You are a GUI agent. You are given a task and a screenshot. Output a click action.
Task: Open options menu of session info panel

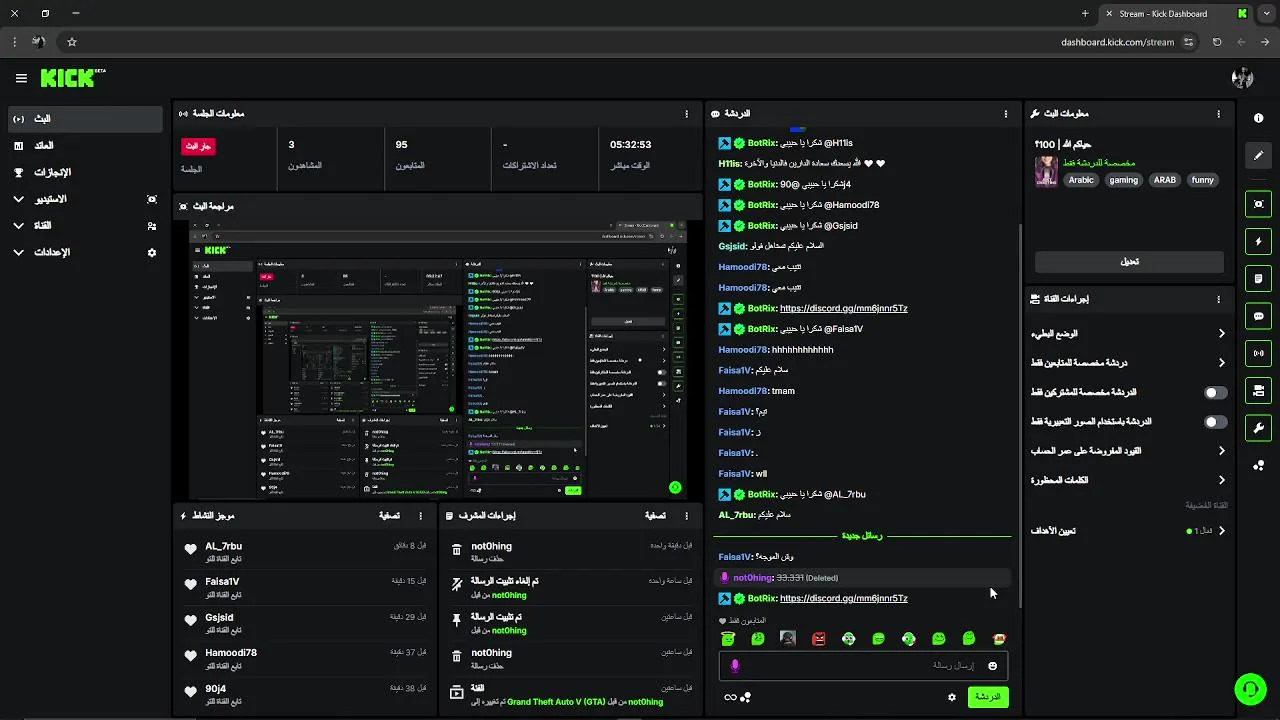686,114
